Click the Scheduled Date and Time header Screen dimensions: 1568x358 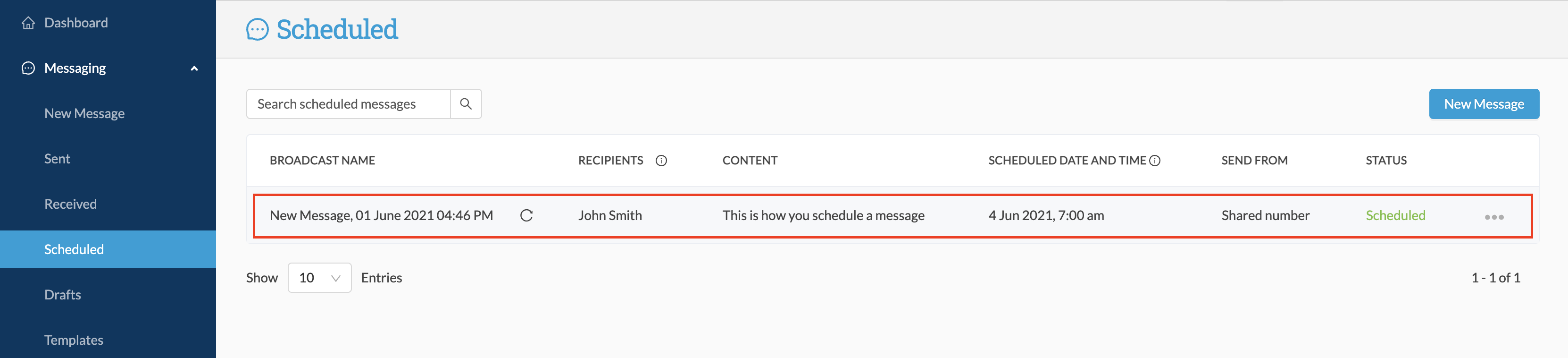coord(1067,161)
